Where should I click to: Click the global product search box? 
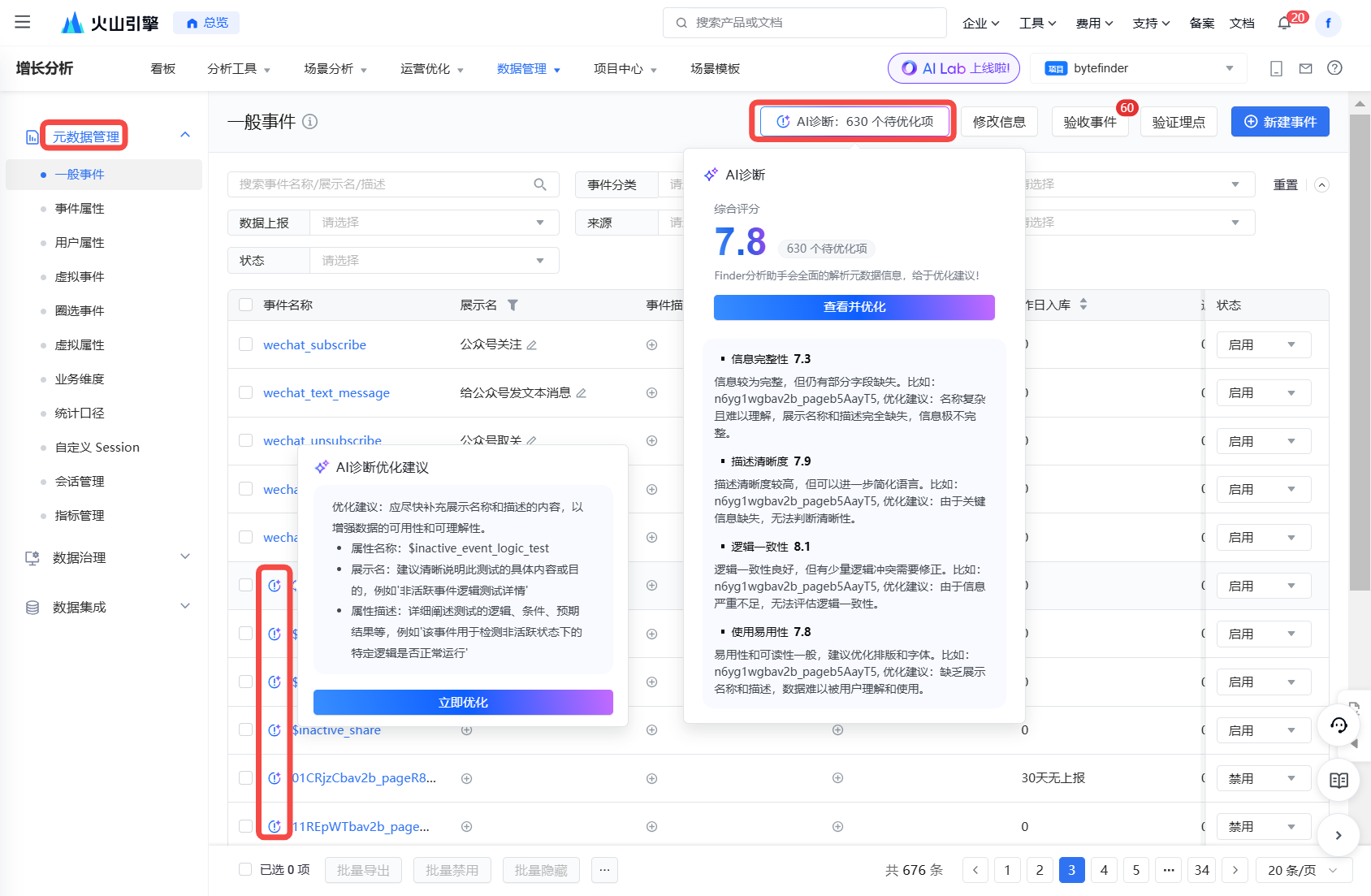click(x=805, y=23)
